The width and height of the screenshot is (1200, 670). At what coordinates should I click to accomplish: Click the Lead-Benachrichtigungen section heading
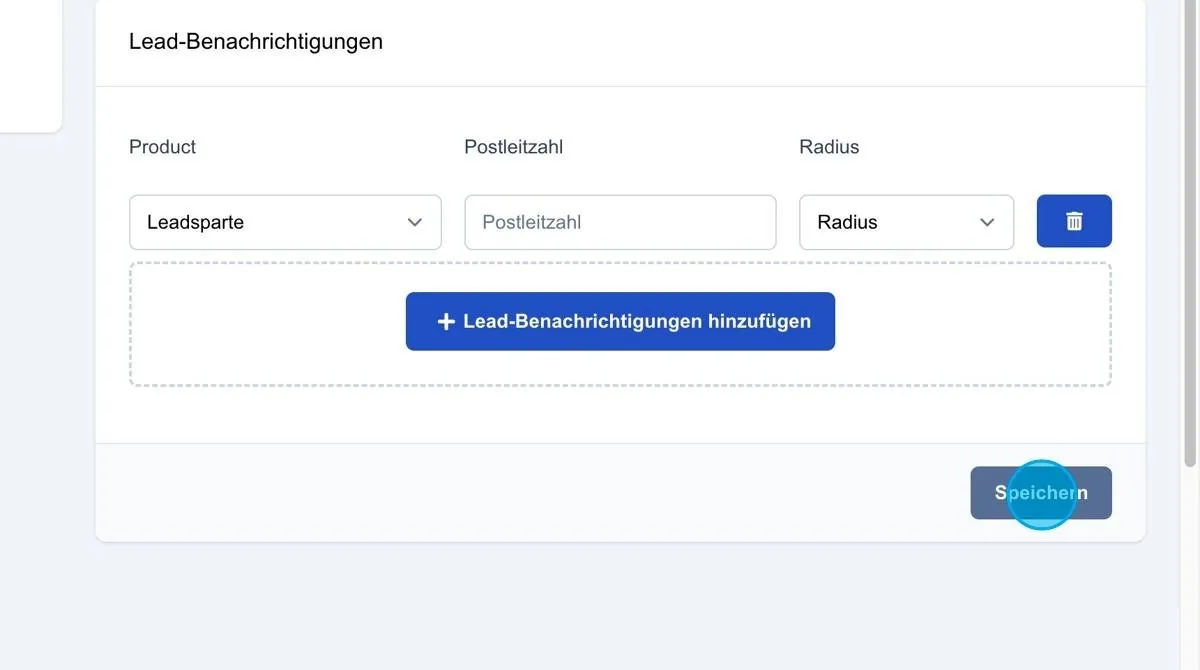[x=256, y=42]
